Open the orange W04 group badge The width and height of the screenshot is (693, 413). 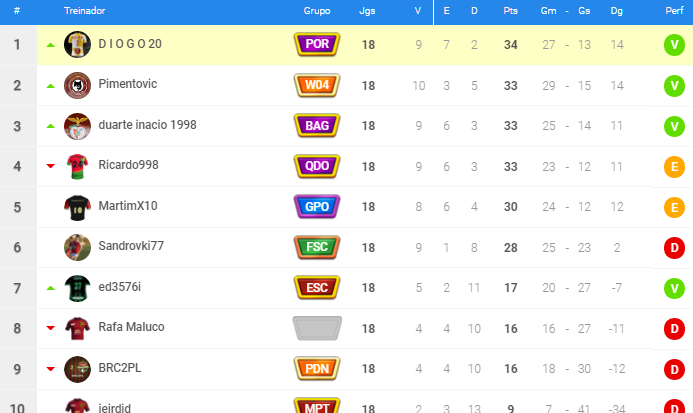tap(317, 85)
